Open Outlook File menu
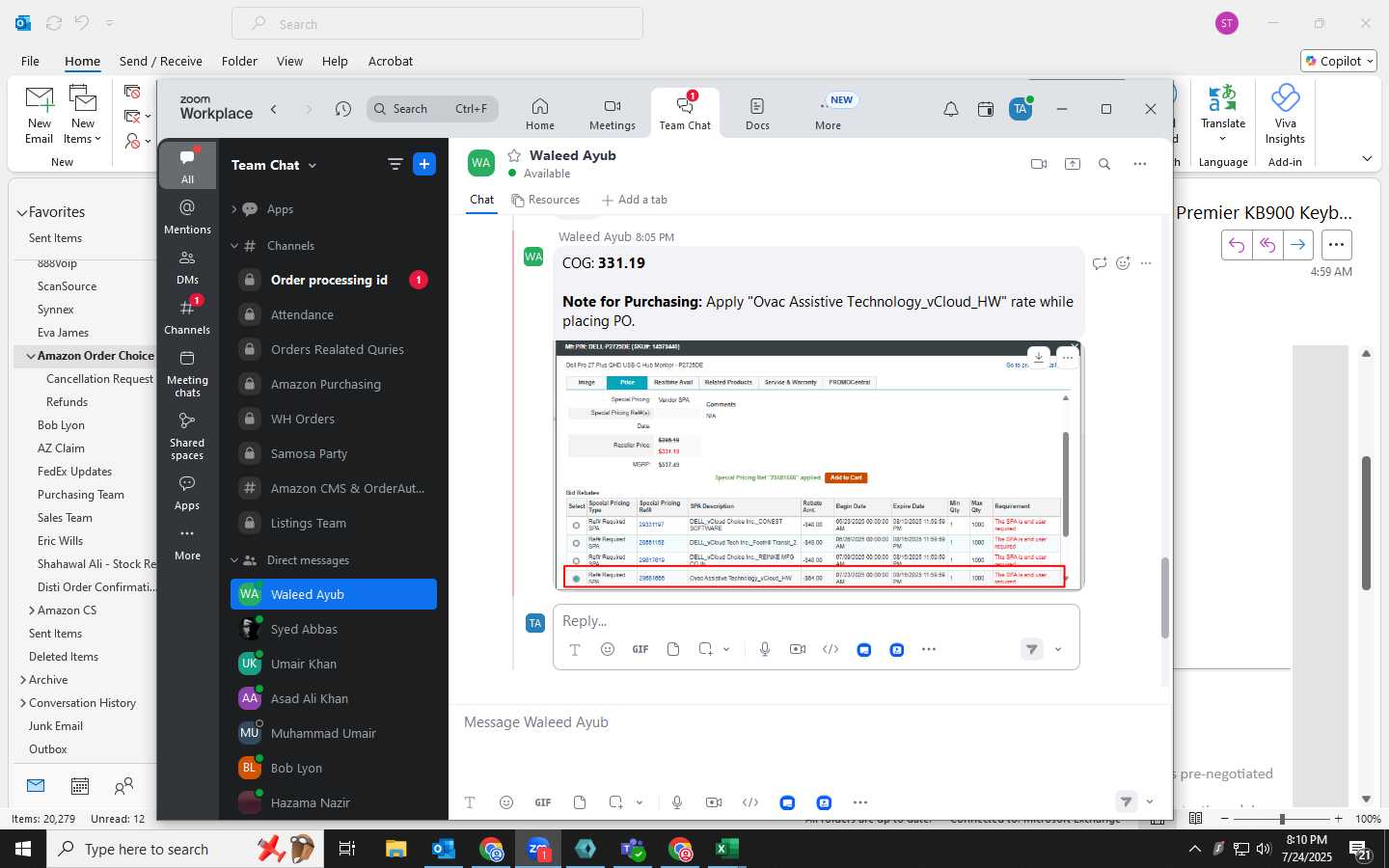 point(30,61)
